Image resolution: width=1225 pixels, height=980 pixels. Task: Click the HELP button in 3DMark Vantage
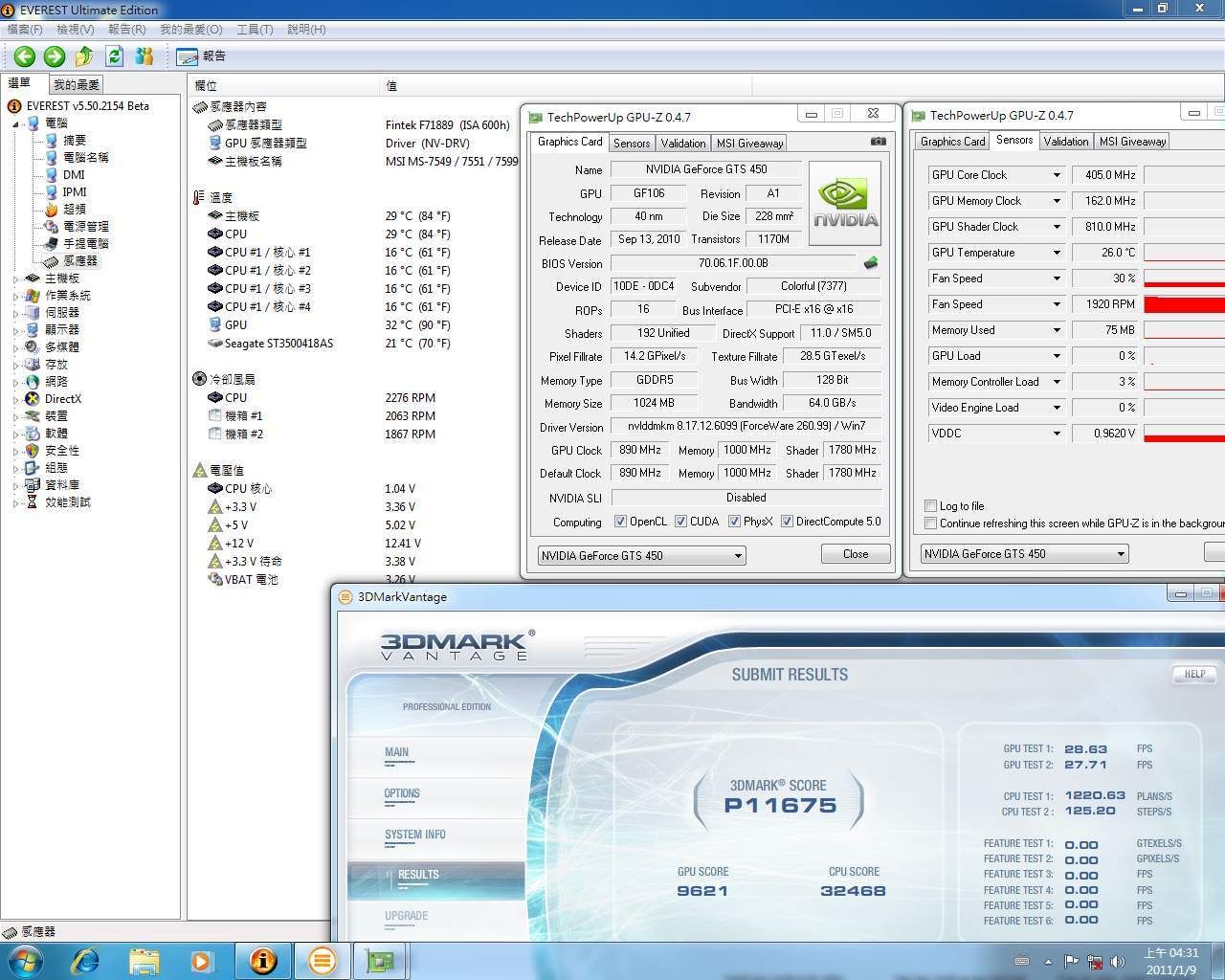(x=1194, y=674)
